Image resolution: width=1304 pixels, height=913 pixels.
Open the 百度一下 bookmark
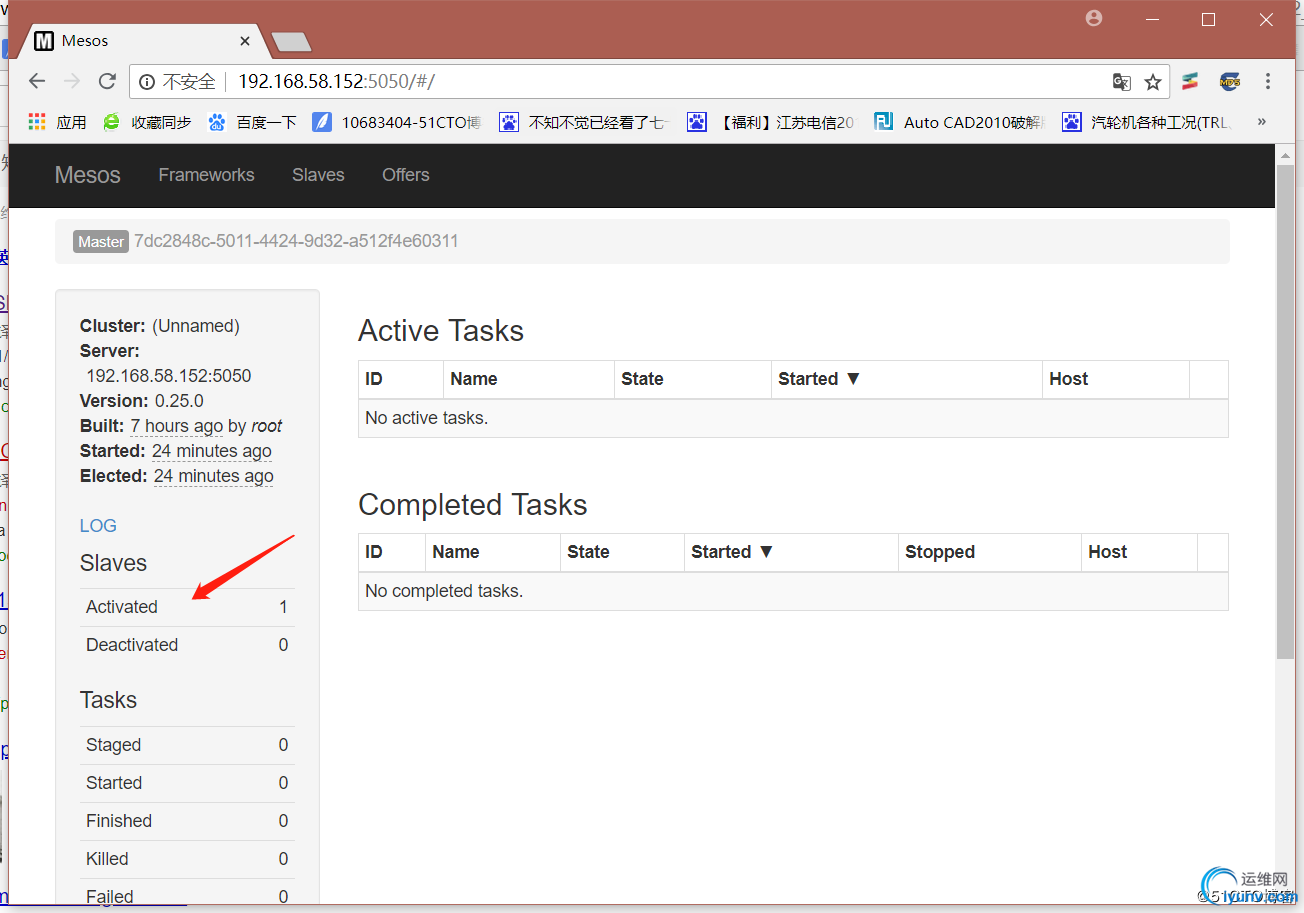(252, 122)
